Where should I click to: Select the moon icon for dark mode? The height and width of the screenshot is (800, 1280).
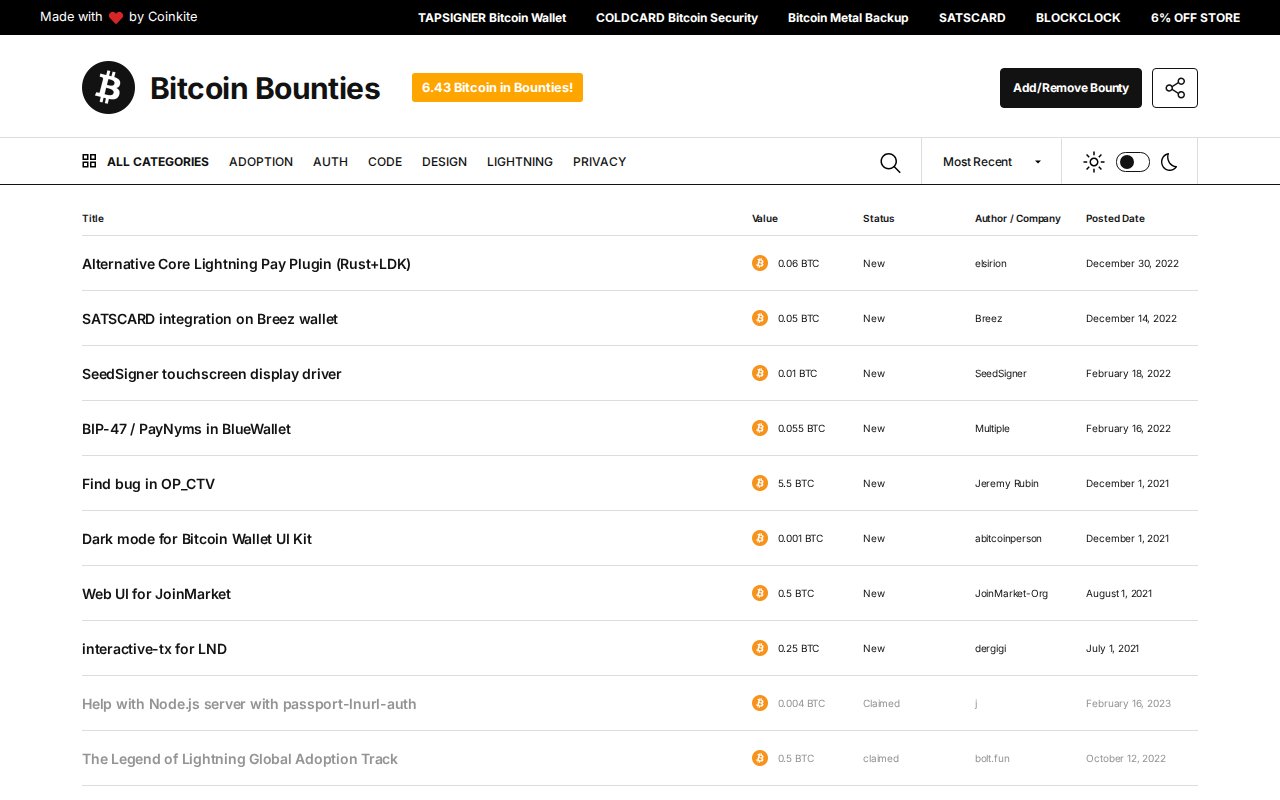1169,161
